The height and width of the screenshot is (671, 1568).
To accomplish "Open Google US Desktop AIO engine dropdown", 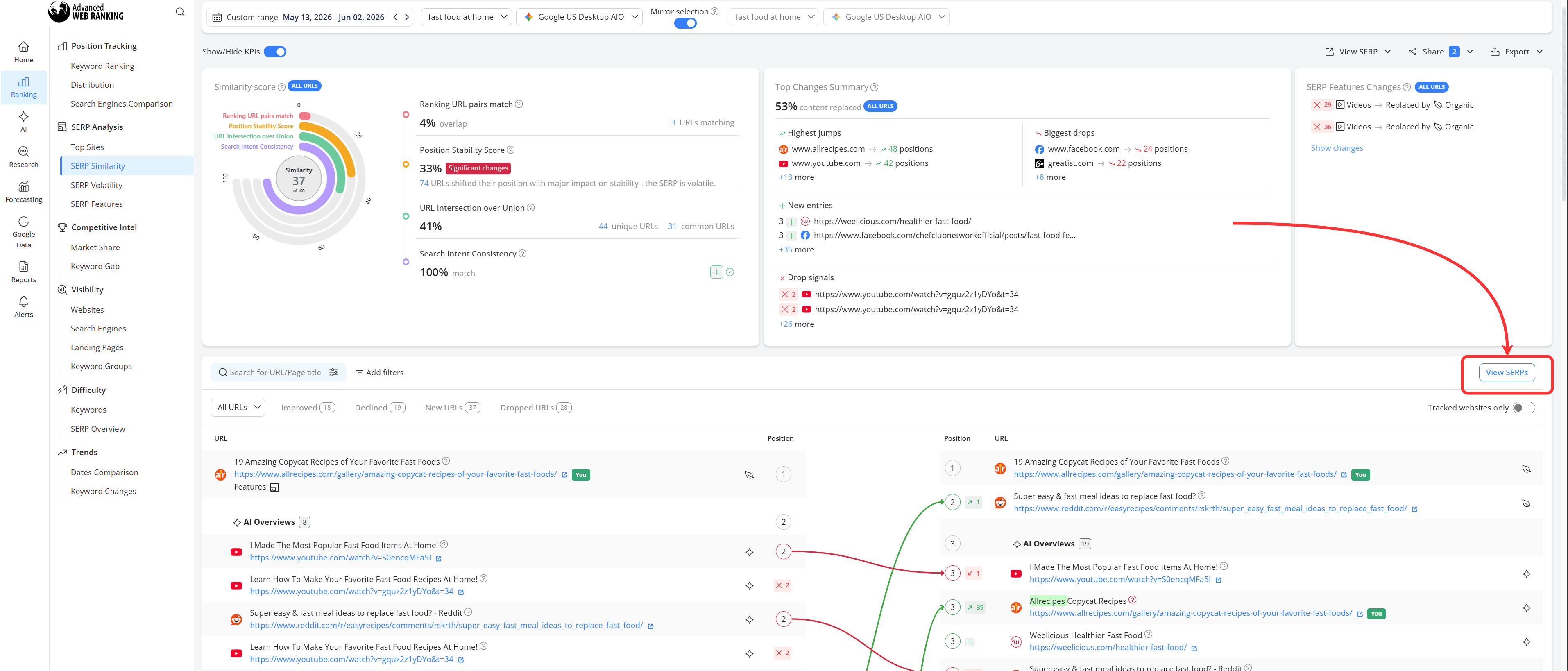I will [x=580, y=17].
